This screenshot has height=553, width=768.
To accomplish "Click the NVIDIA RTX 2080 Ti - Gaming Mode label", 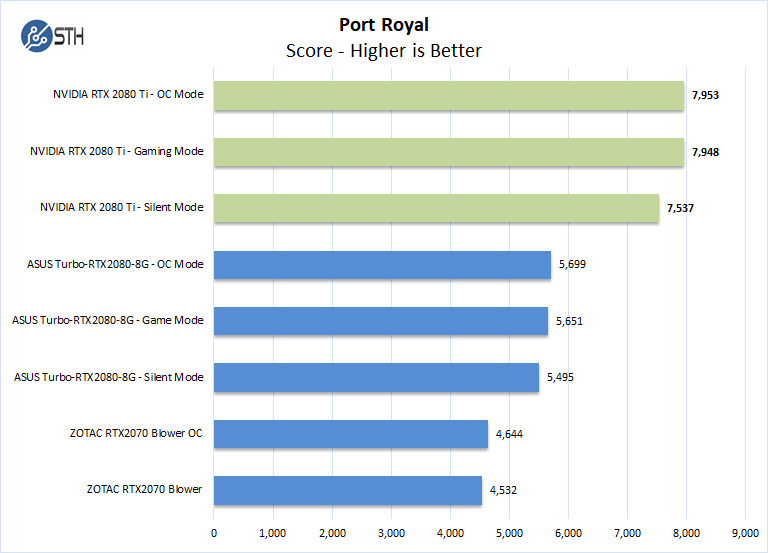I will pos(117,151).
